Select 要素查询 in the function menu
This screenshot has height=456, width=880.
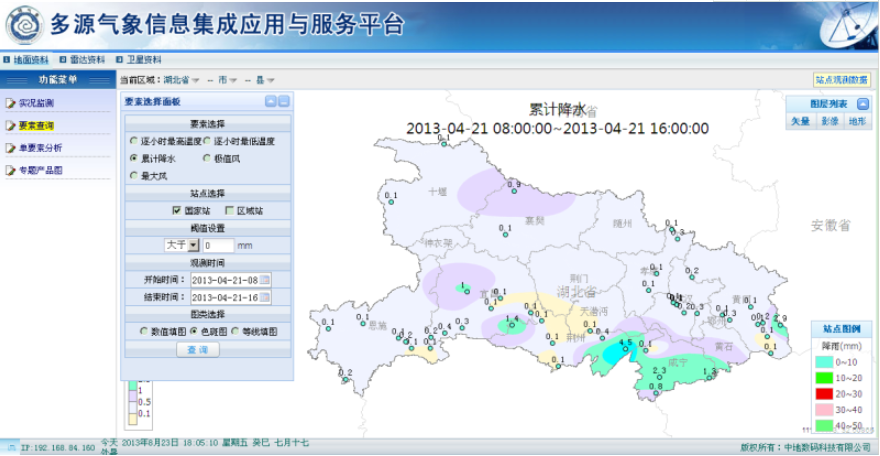pyautogui.click(x=36, y=126)
